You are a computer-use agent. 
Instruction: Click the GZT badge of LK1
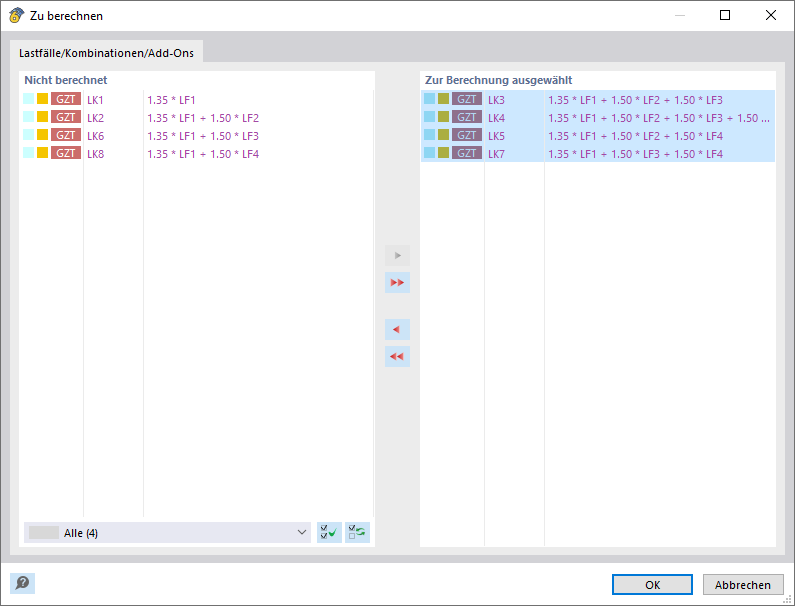pos(66,99)
